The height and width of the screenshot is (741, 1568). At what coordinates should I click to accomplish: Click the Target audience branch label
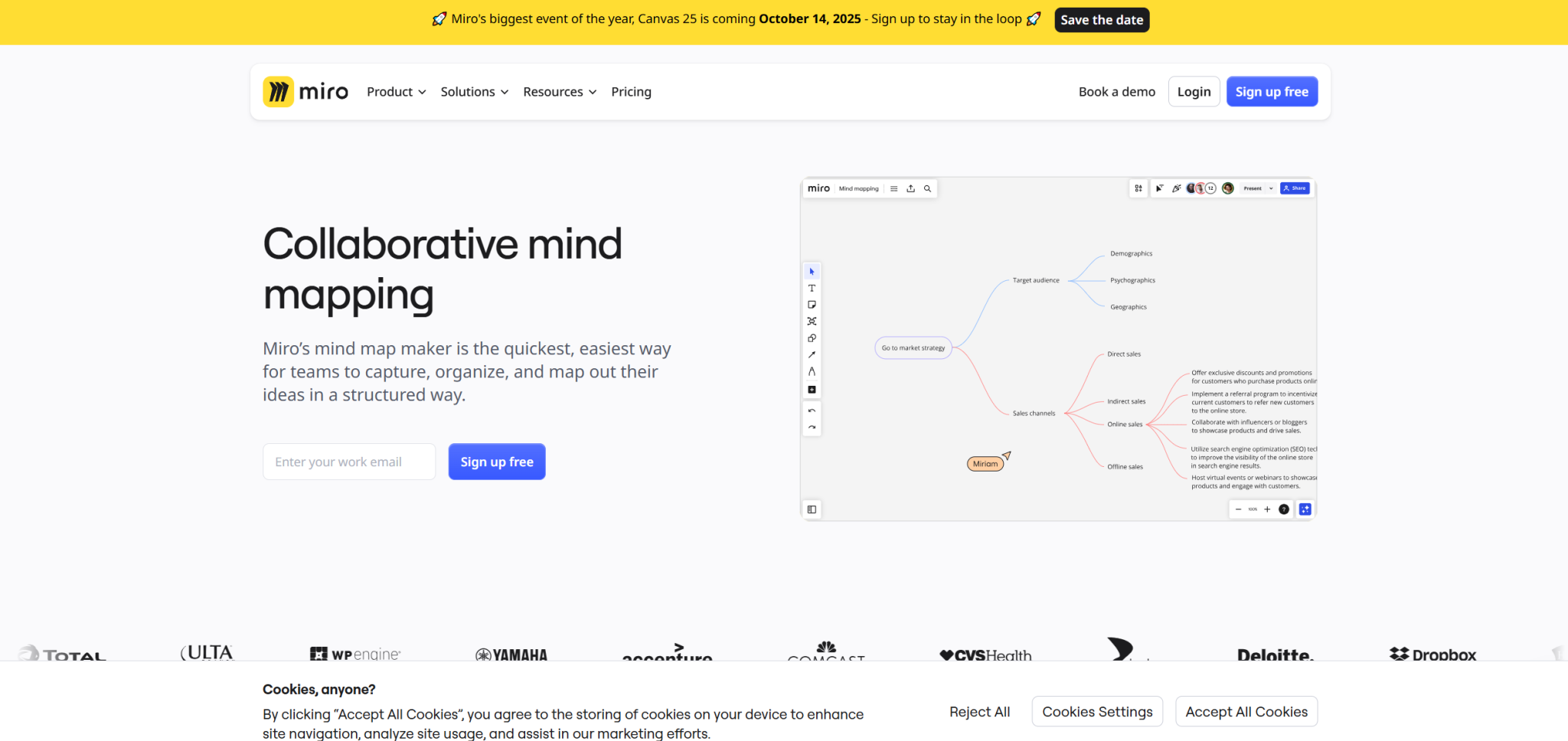1036,281
